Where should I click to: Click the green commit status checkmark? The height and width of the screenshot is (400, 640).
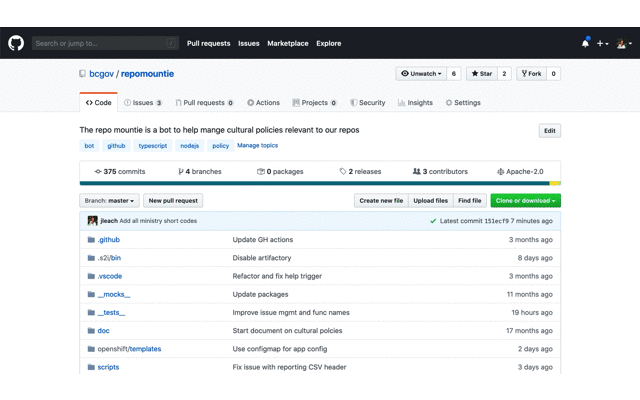[x=433, y=221]
